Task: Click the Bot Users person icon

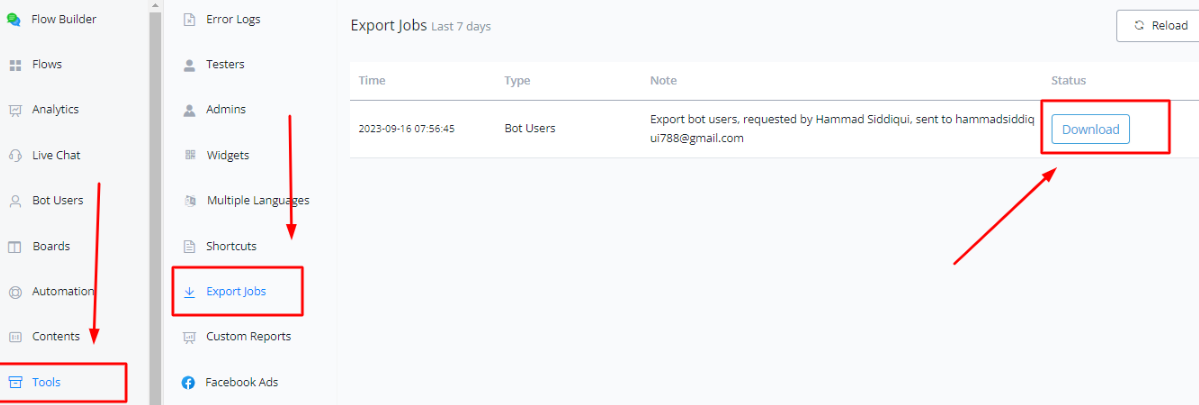Action: [15, 201]
